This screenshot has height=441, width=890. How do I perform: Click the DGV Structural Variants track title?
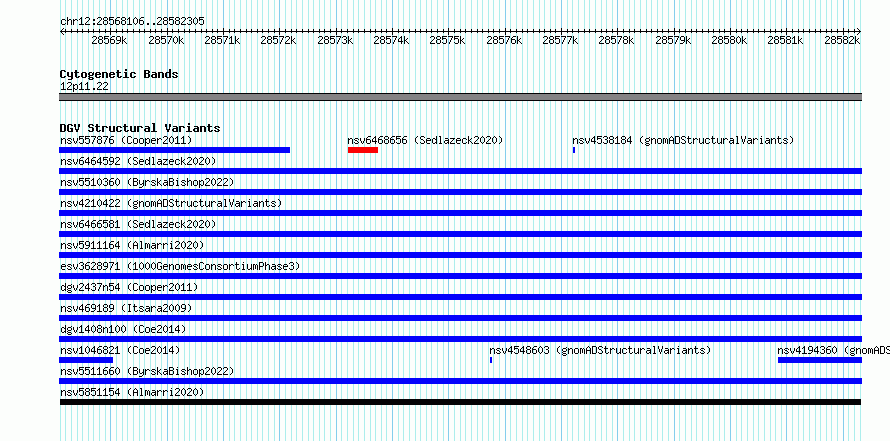(140, 128)
